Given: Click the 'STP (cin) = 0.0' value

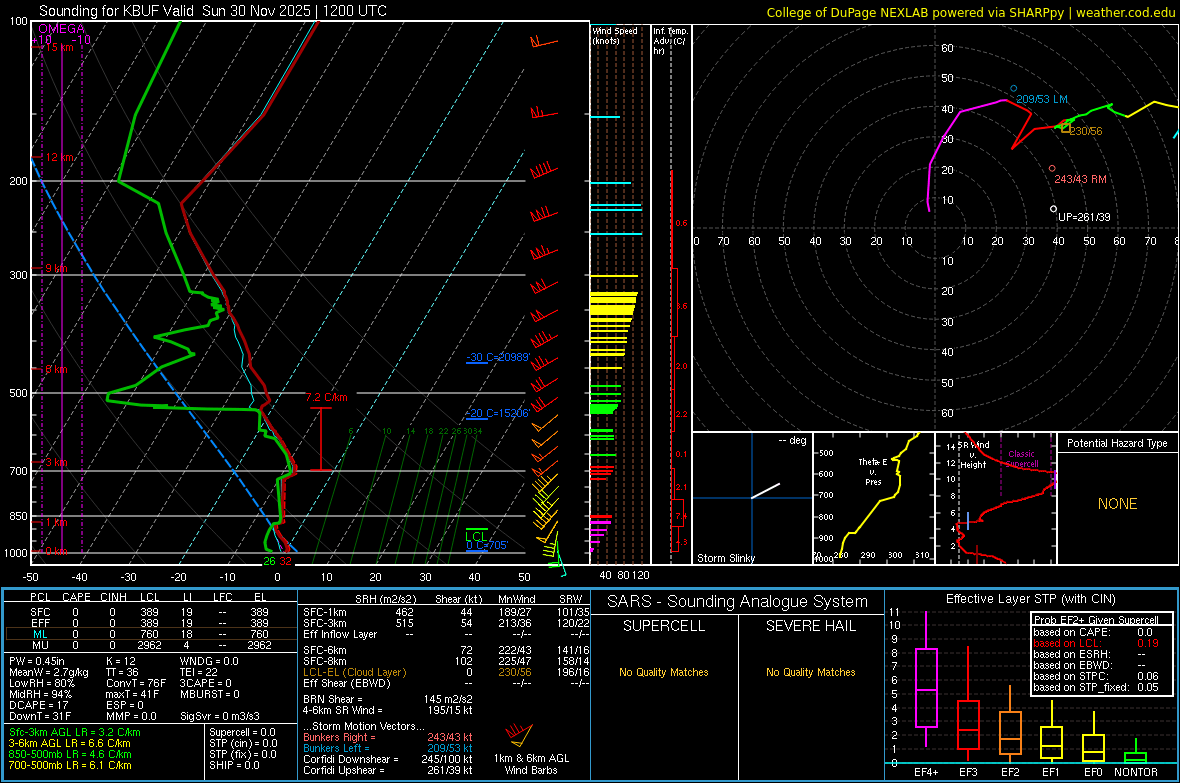Looking at the screenshot, I should coord(243,743).
